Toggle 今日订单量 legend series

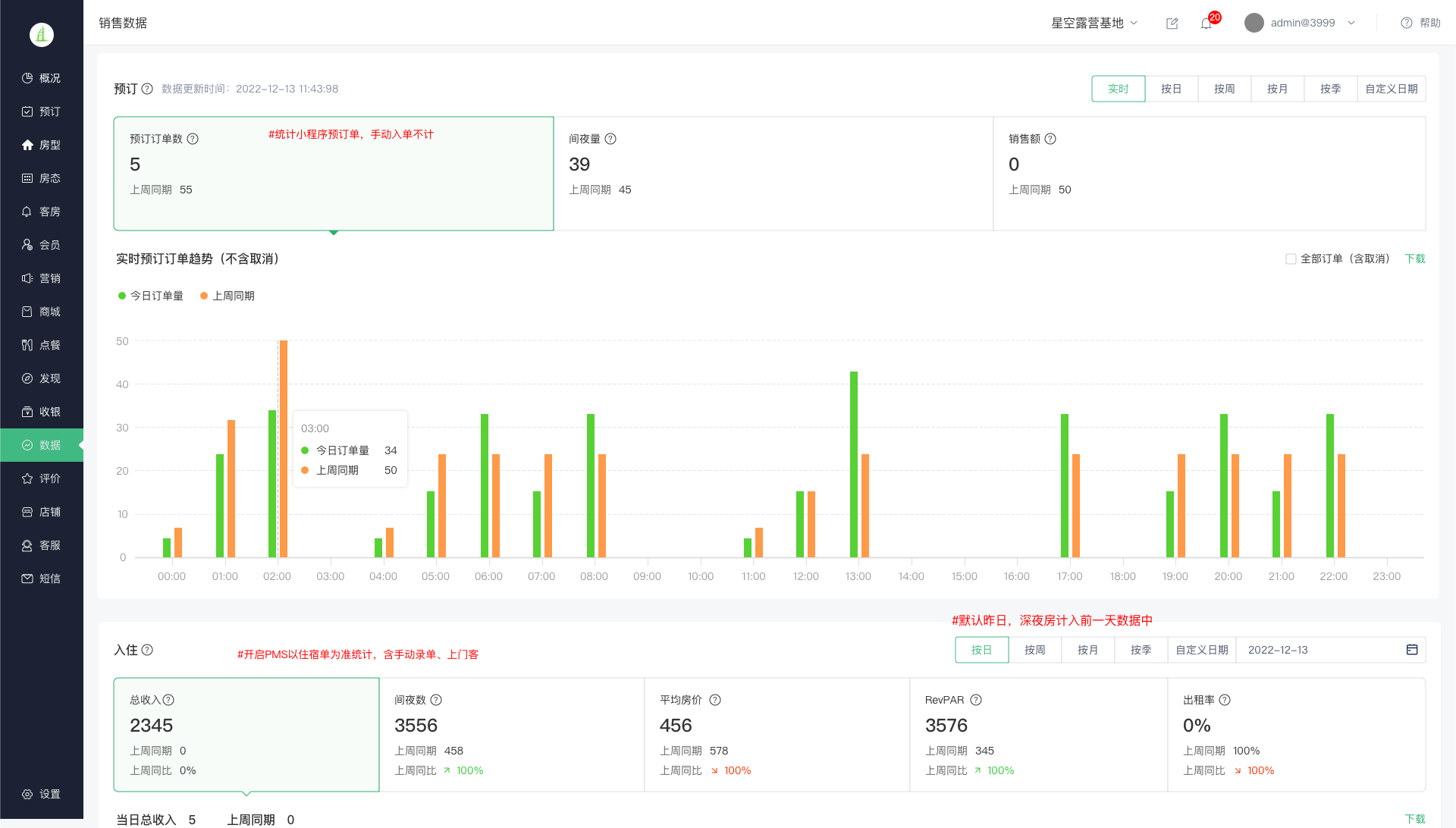point(151,296)
